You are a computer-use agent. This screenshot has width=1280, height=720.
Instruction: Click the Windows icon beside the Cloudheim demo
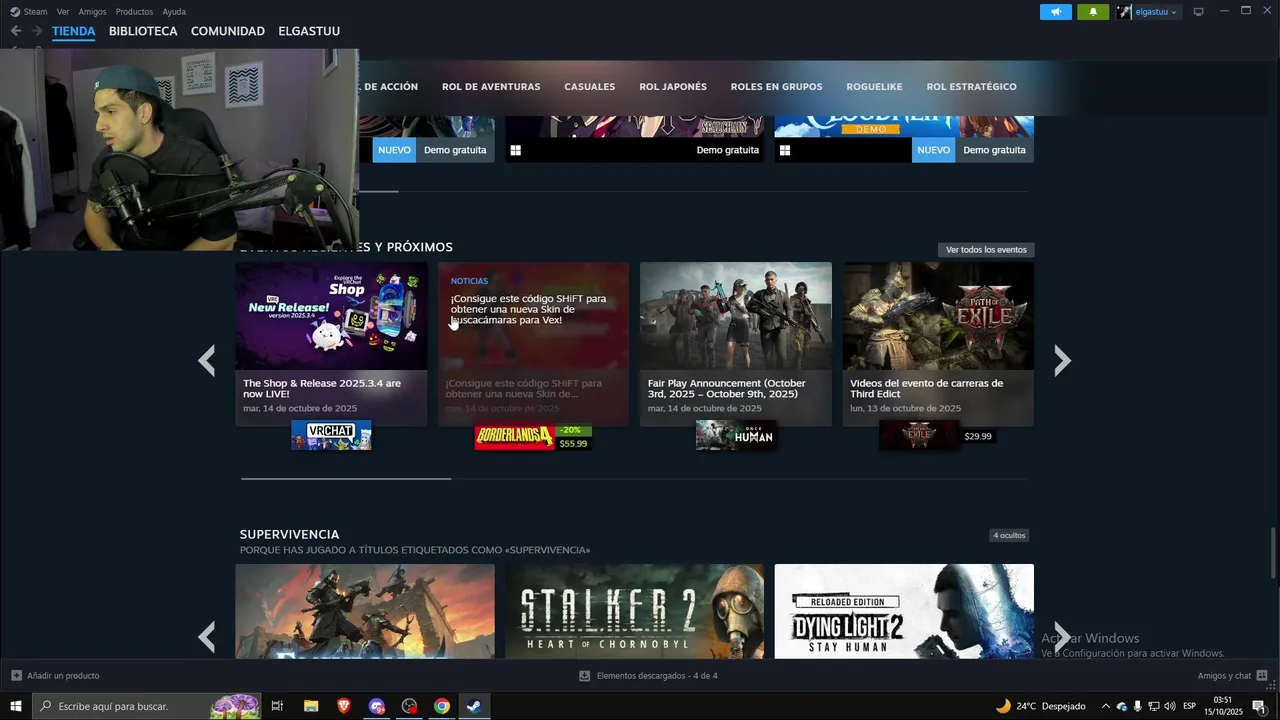pos(785,151)
